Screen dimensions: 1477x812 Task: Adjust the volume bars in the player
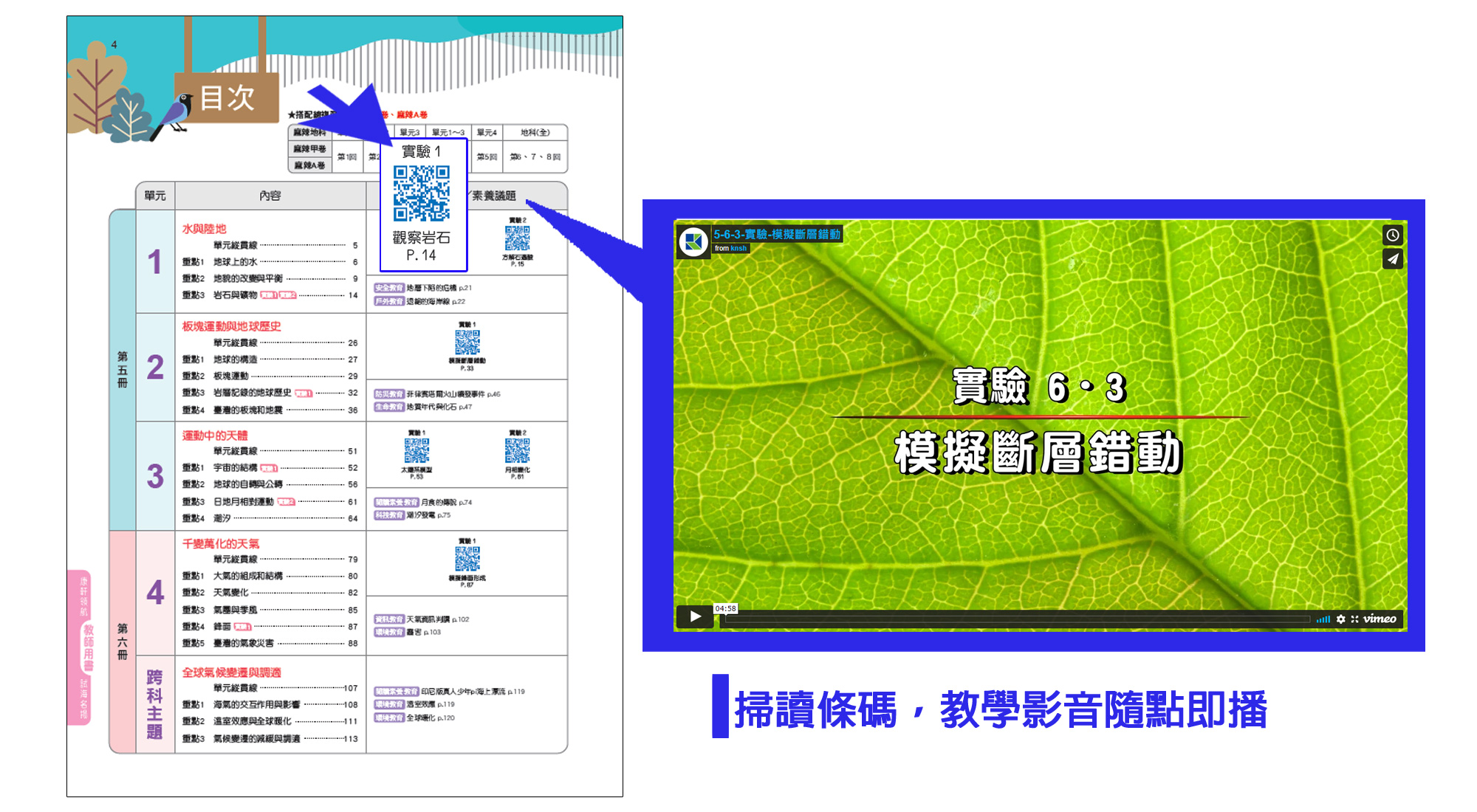tap(1323, 619)
